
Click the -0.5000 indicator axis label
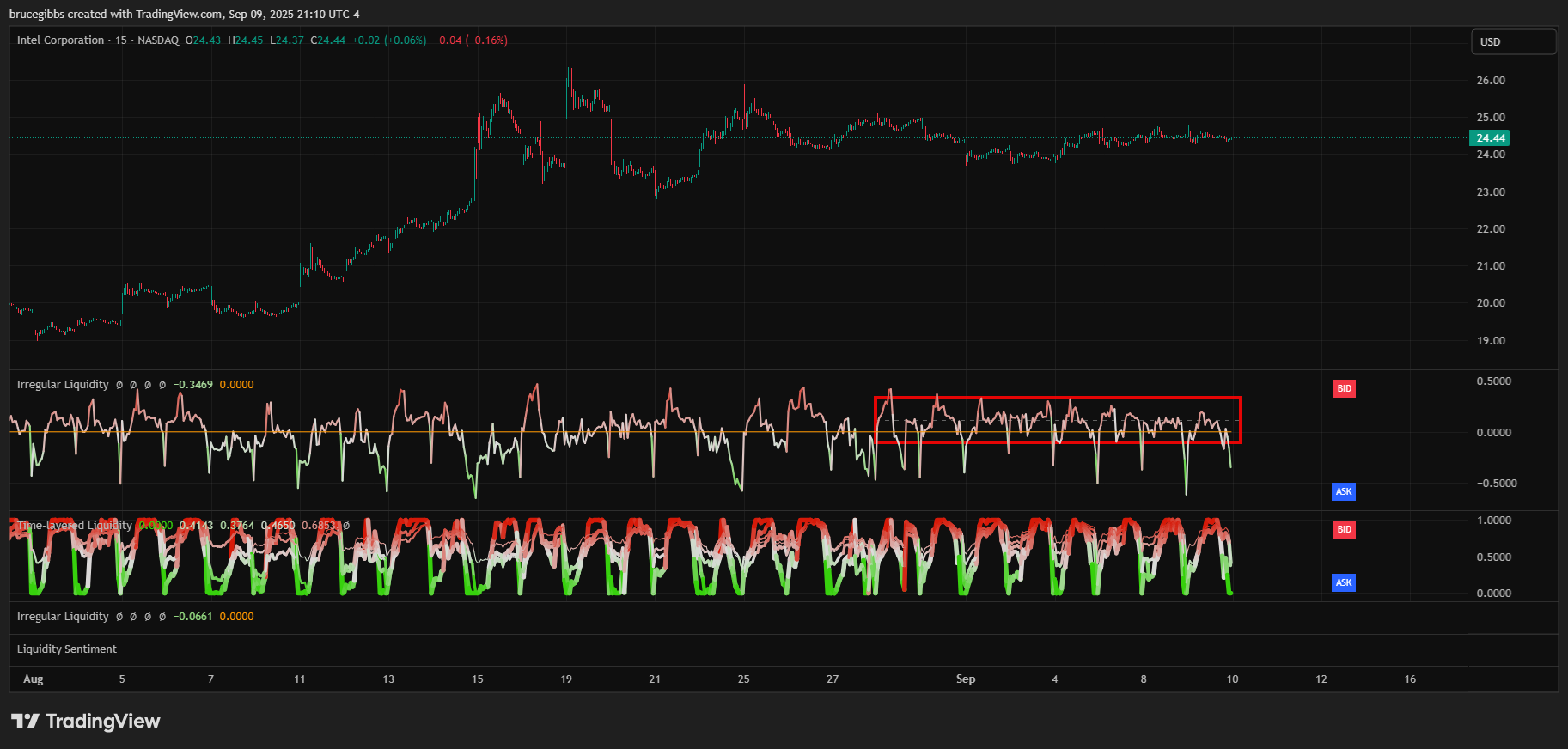[x=1497, y=483]
